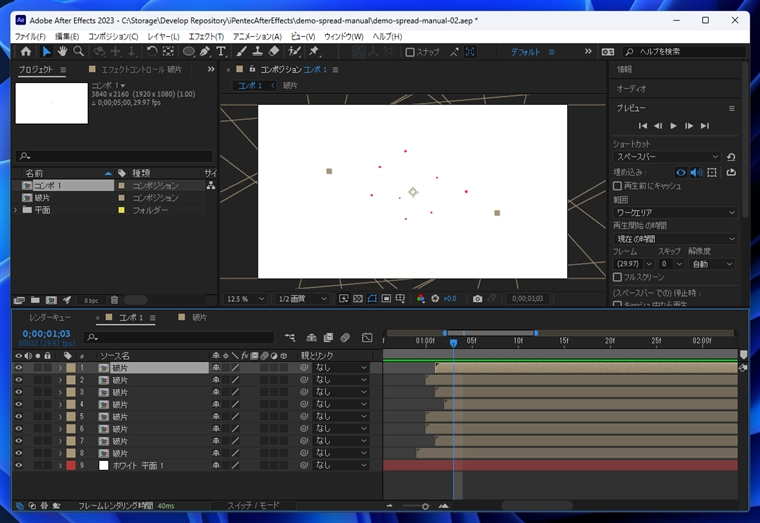Take a snapshot with the camera icon
Viewport: 760px width, 523px height.
(x=477, y=299)
